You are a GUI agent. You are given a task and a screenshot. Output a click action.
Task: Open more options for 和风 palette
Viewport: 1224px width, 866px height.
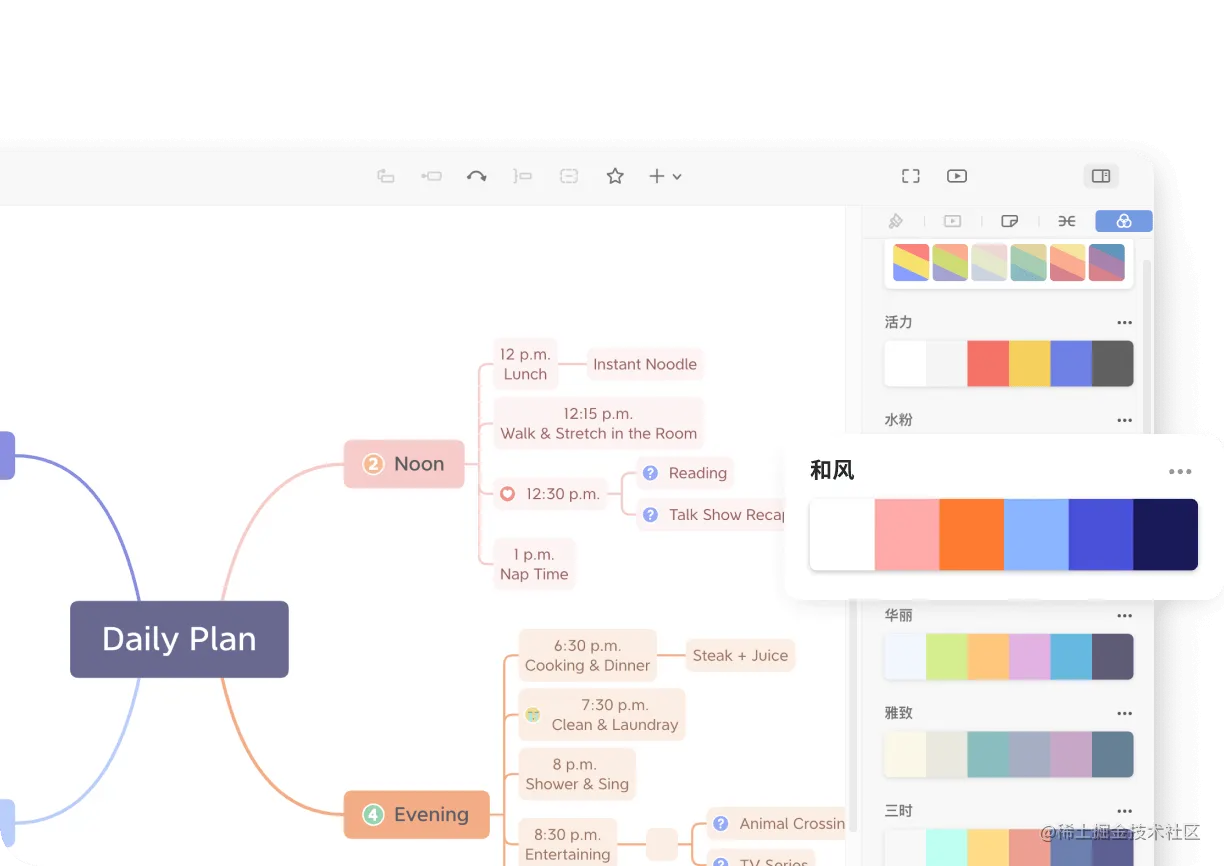pyautogui.click(x=1180, y=472)
